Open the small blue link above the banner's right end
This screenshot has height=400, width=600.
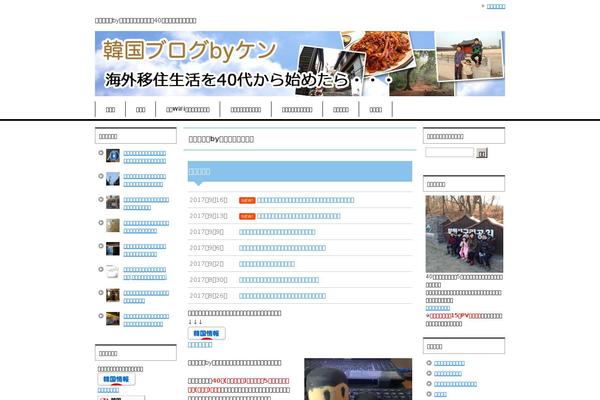click(496, 7)
